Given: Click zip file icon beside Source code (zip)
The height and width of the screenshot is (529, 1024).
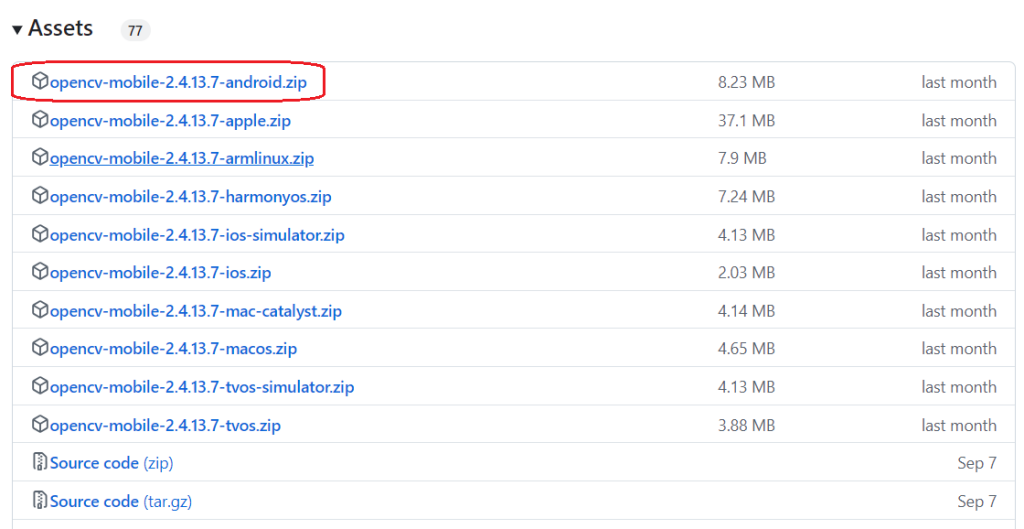Looking at the screenshot, I should pos(40,463).
